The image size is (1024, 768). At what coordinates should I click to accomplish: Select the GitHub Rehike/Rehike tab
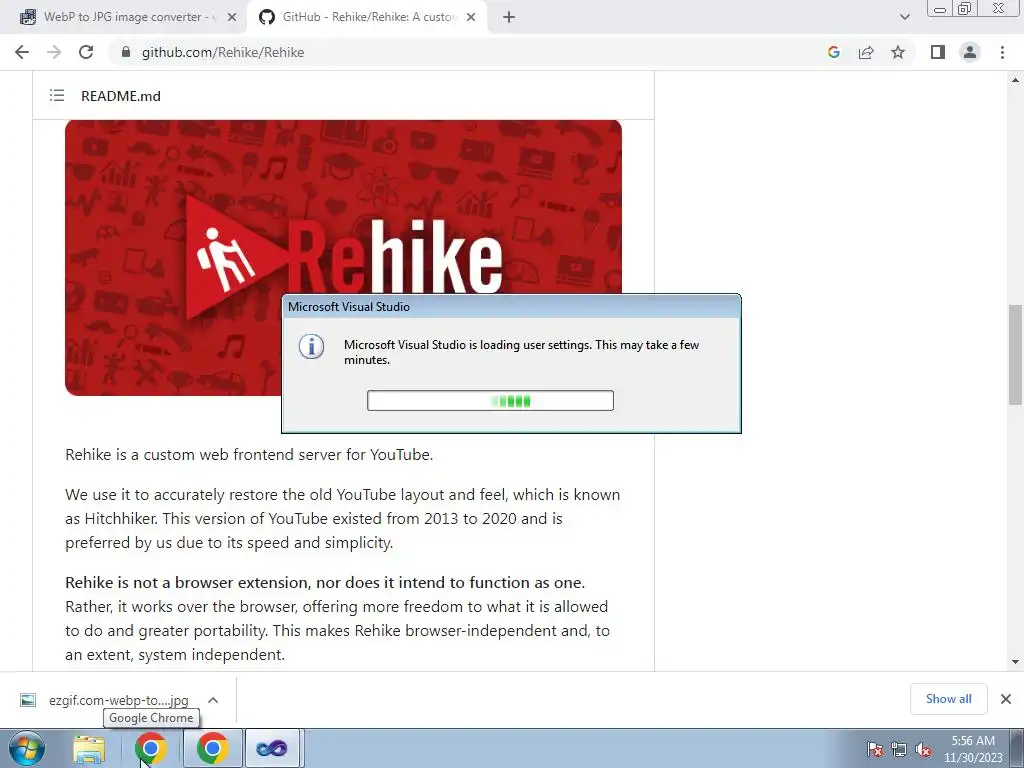click(366, 17)
